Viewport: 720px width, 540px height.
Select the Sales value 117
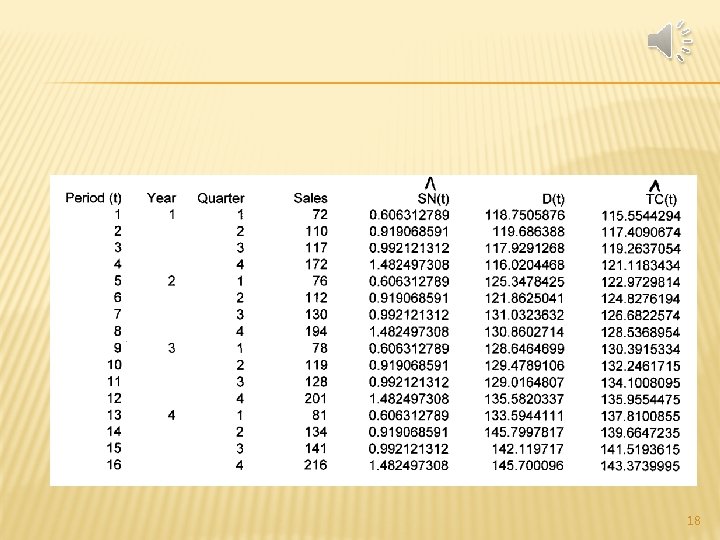click(316, 248)
